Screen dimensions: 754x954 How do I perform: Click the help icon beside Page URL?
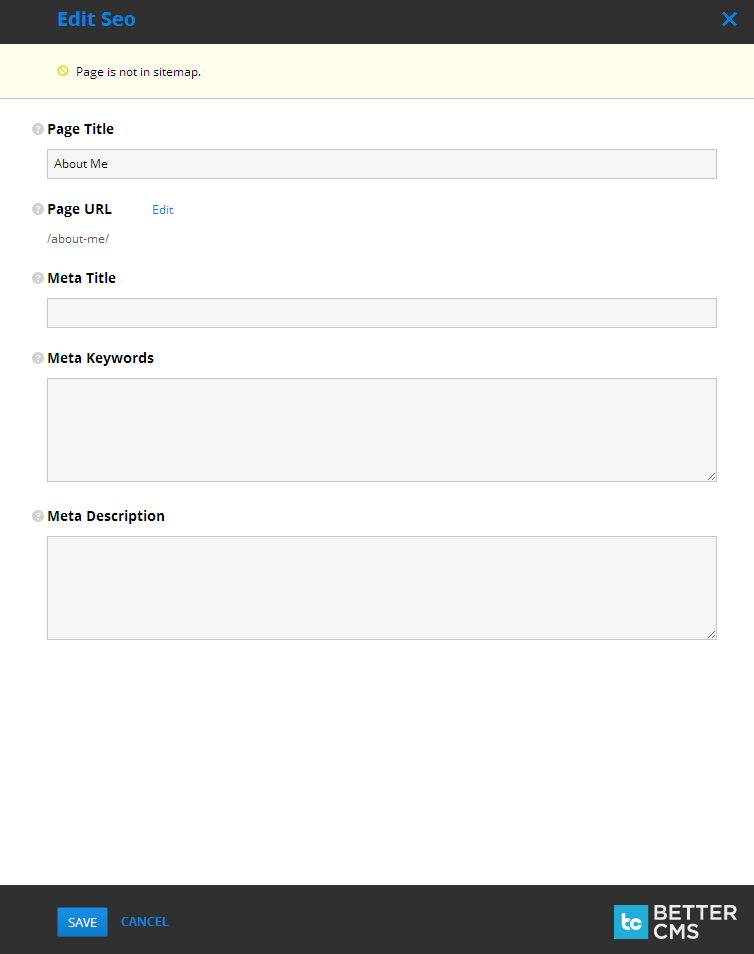tap(38, 210)
